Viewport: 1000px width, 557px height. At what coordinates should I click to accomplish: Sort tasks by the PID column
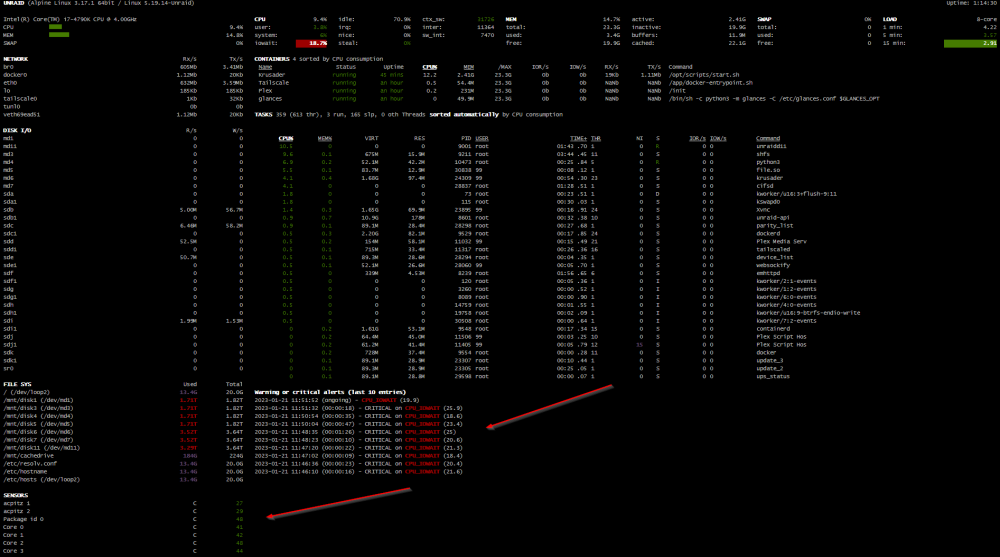(x=466, y=138)
